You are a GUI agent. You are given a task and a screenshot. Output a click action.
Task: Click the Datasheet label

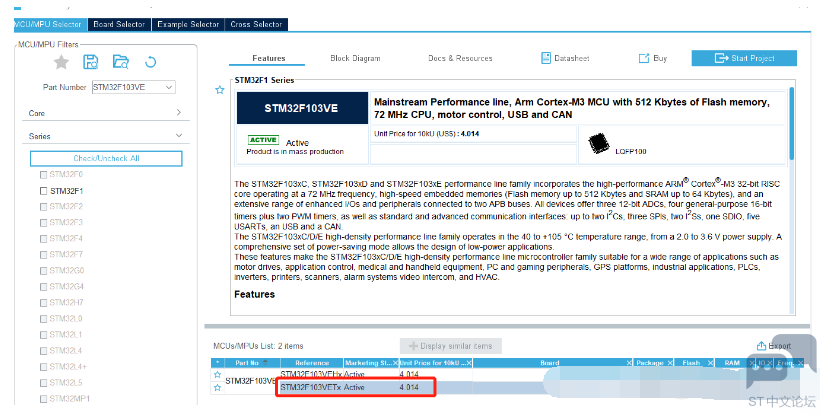point(572,58)
